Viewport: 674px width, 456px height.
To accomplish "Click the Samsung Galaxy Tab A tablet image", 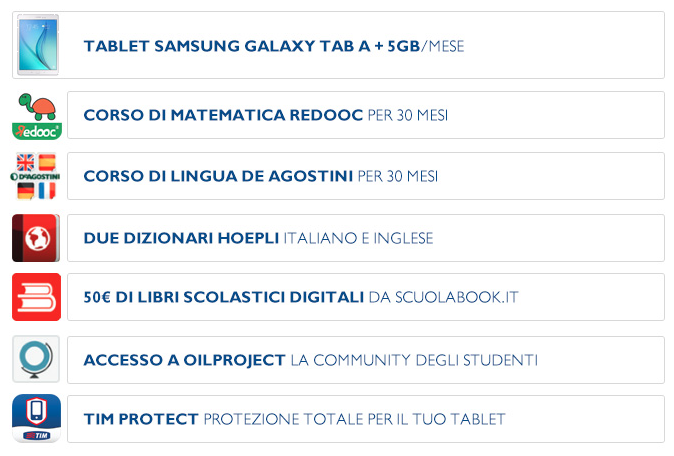I will coord(38,45).
